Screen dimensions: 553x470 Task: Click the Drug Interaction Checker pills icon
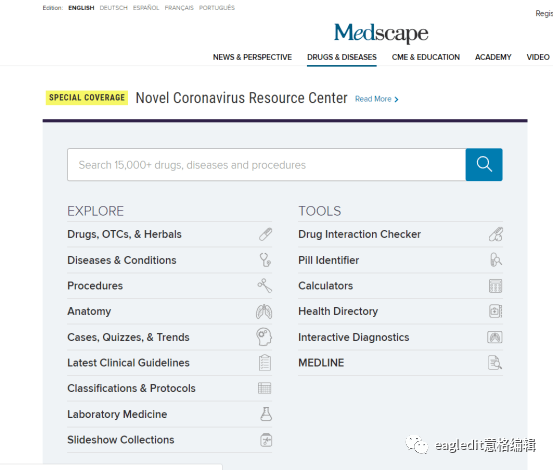pyautogui.click(x=496, y=234)
